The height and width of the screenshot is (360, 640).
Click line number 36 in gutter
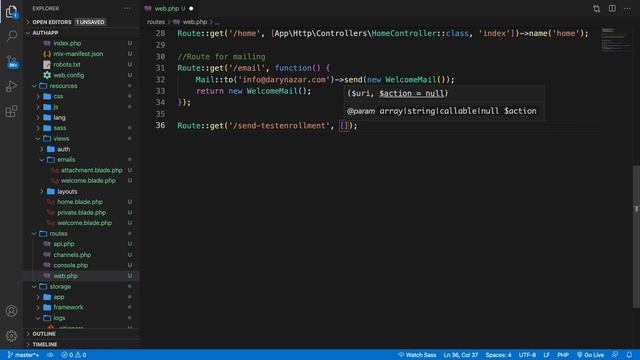(x=160, y=125)
